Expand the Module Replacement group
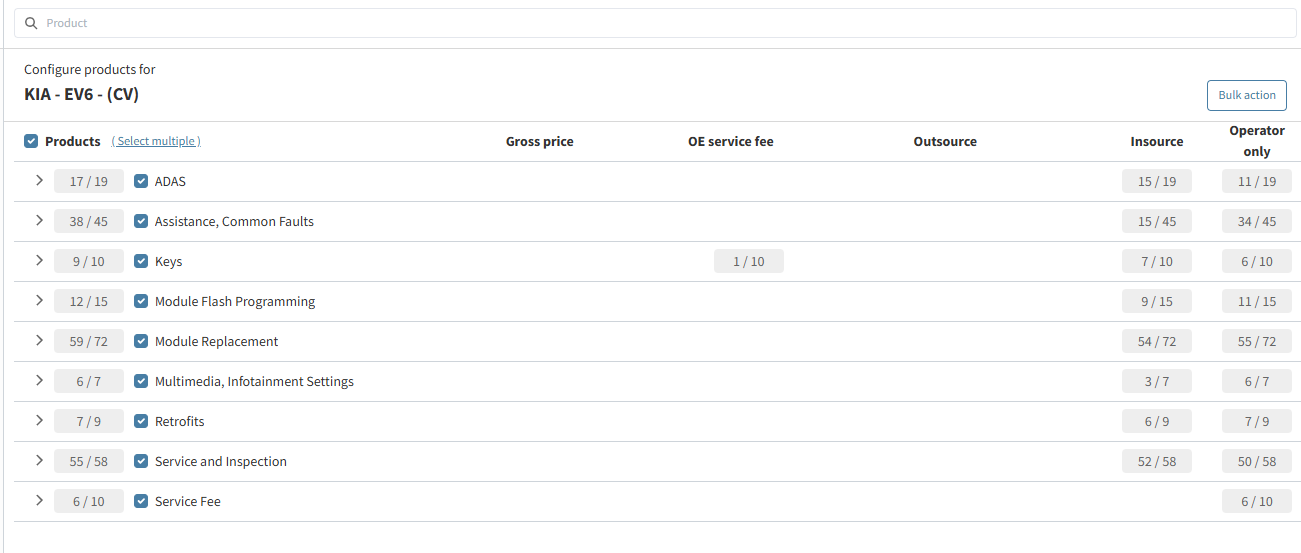The height and width of the screenshot is (553, 1301). click(x=39, y=341)
